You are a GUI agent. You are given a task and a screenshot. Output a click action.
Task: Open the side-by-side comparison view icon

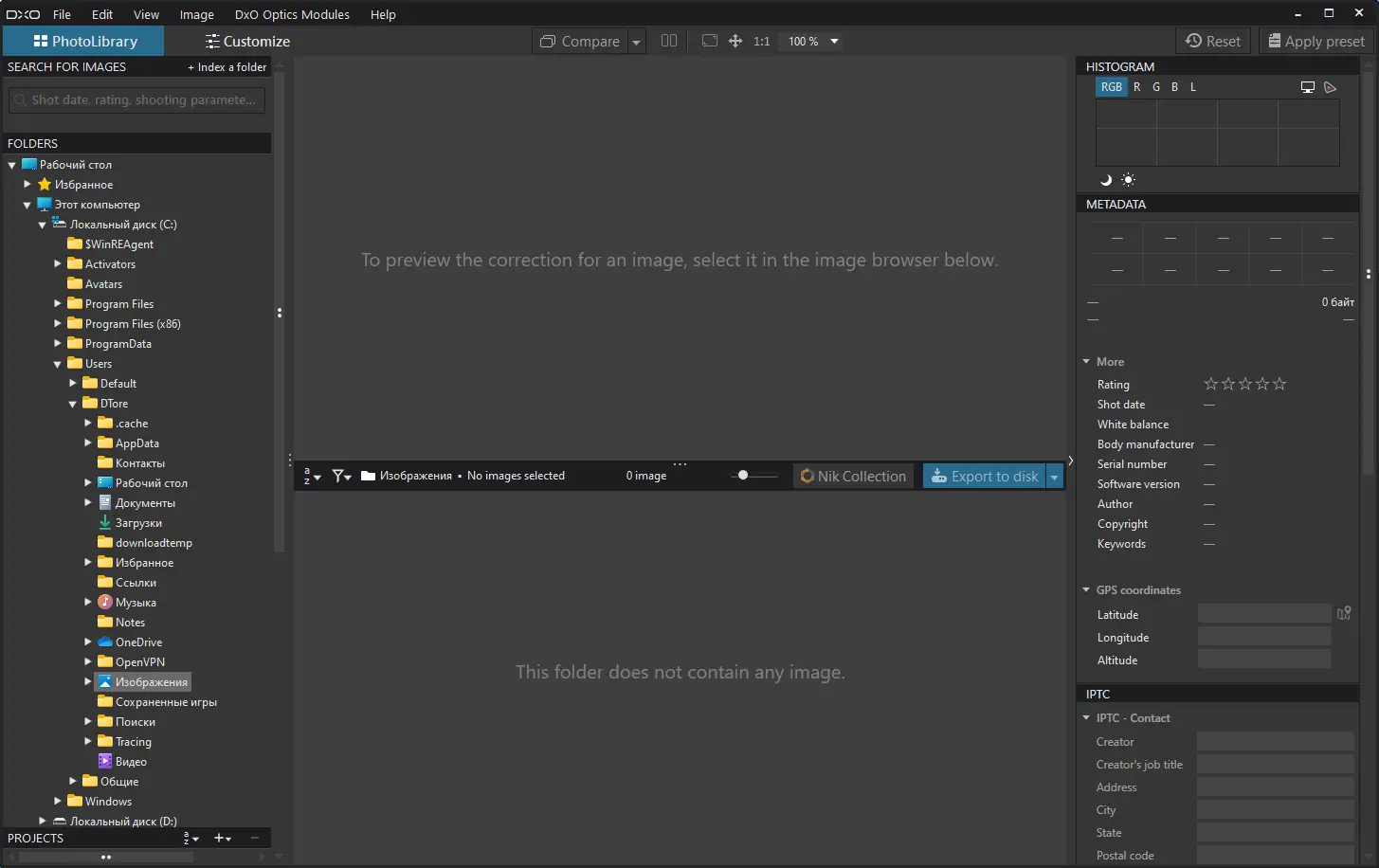[x=669, y=41]
